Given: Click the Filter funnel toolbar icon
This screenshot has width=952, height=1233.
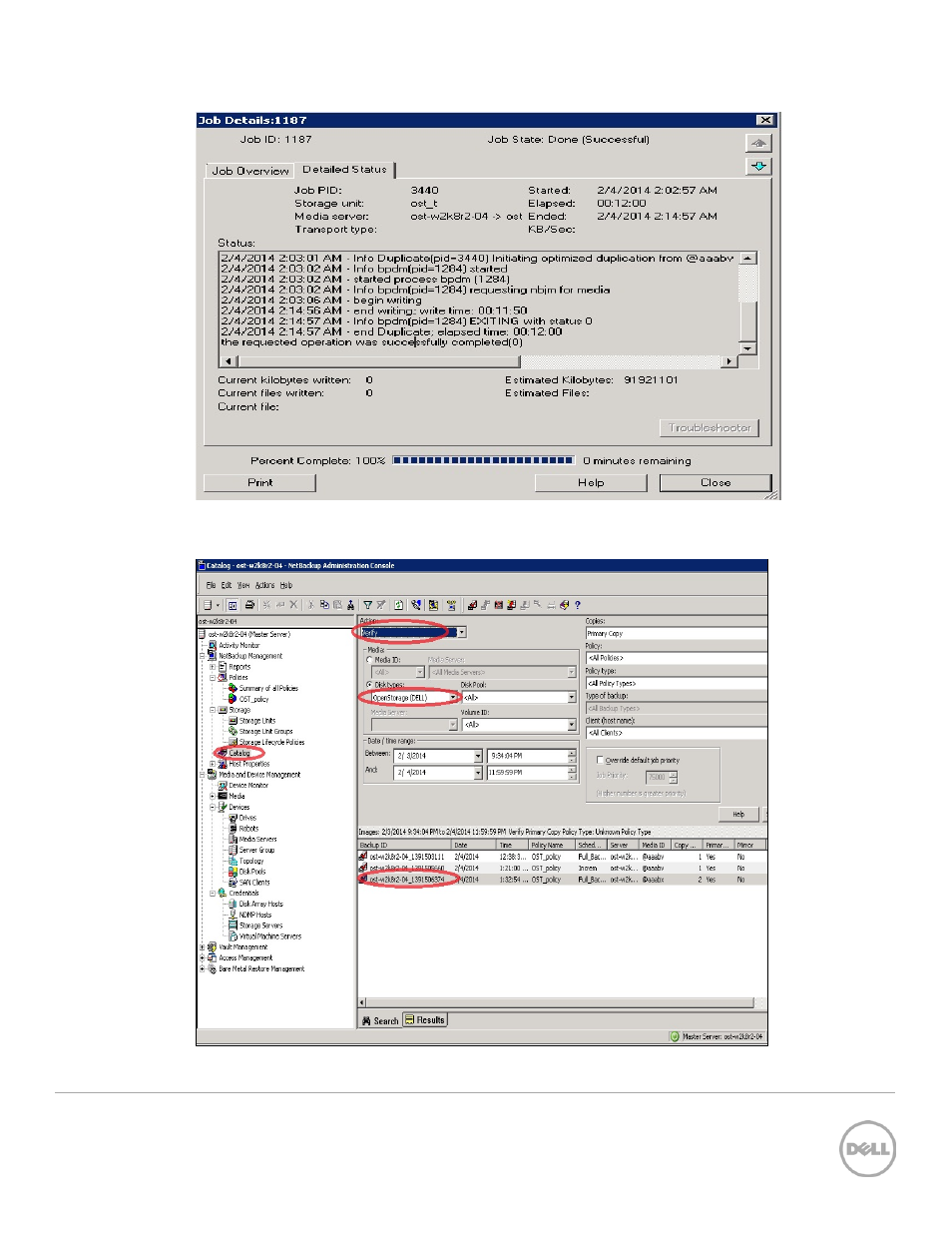Looking at the screenshot, I should [x=367, y=605].
